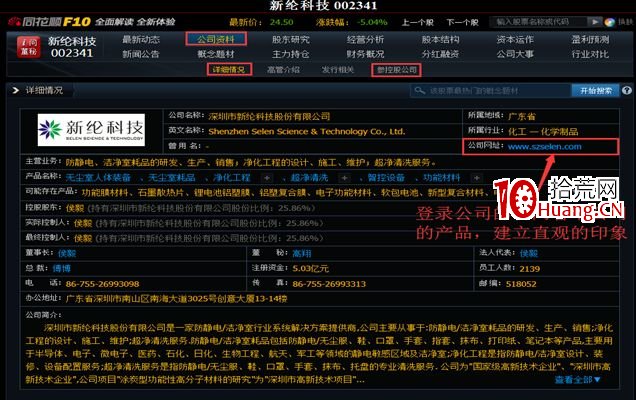This screenshot has width=636, height=400.
Task: Select the 详细情况 sub-tab
Action: (229, 69)
